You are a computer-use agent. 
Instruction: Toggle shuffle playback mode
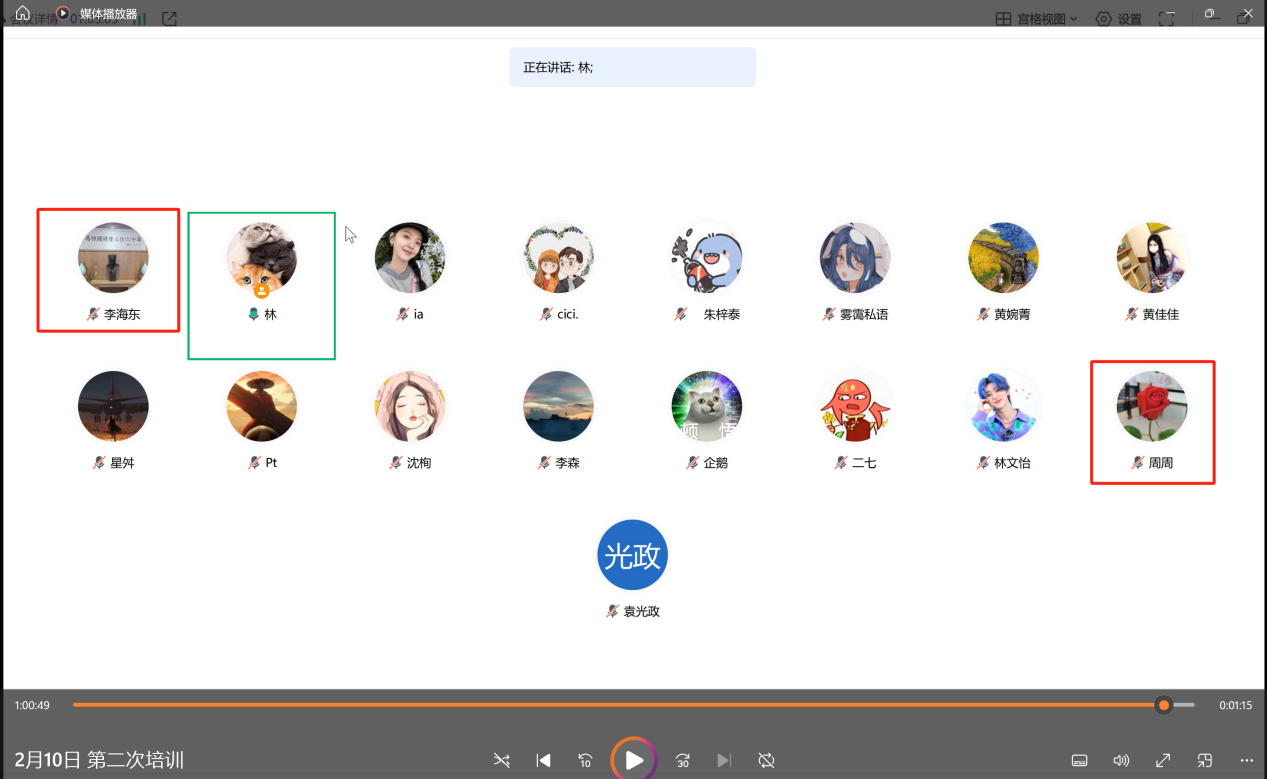click(x=502, y=760)
